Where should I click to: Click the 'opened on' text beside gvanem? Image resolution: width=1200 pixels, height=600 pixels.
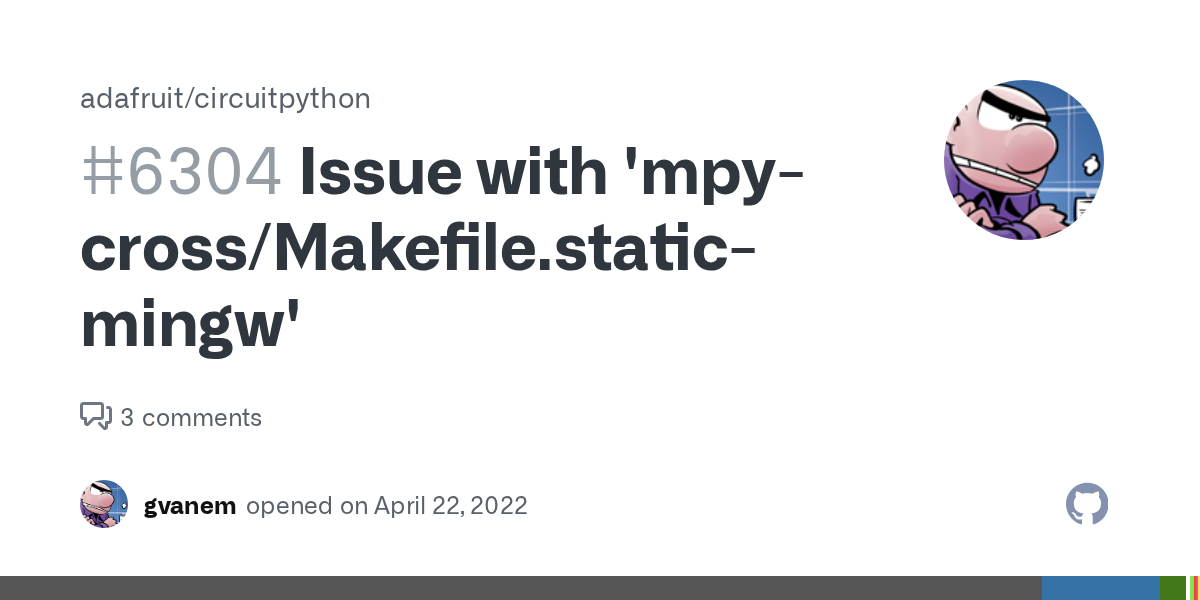[x=307, y=506]
